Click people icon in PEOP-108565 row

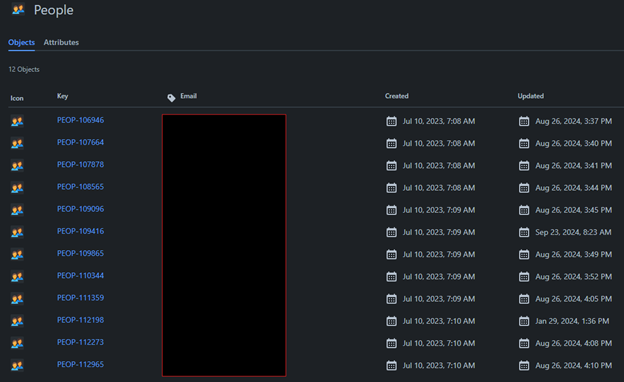point(17,188)
